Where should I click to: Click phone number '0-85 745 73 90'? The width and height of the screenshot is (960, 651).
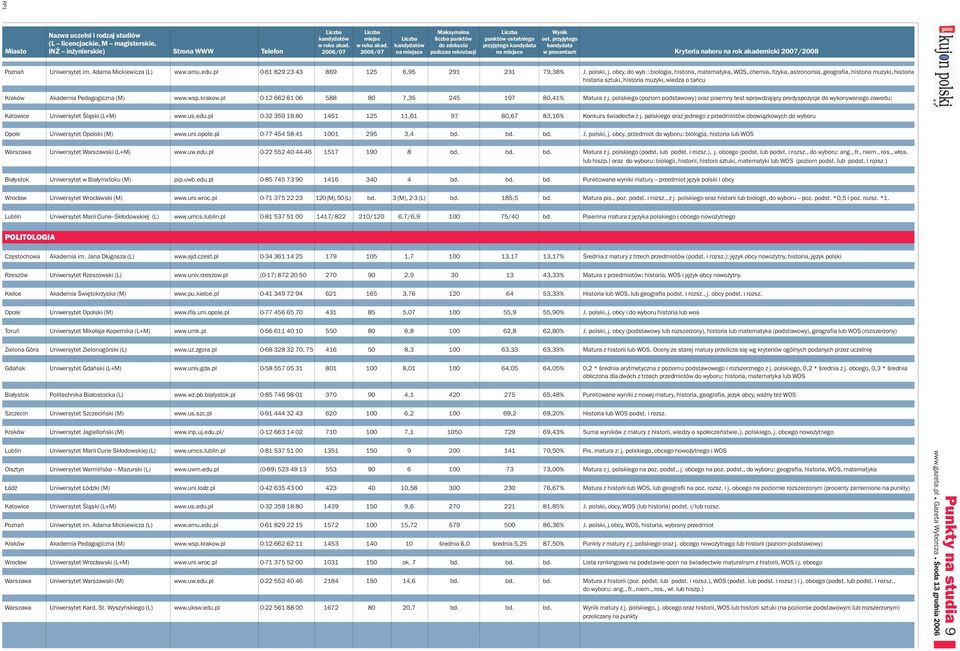coord(282,180)
